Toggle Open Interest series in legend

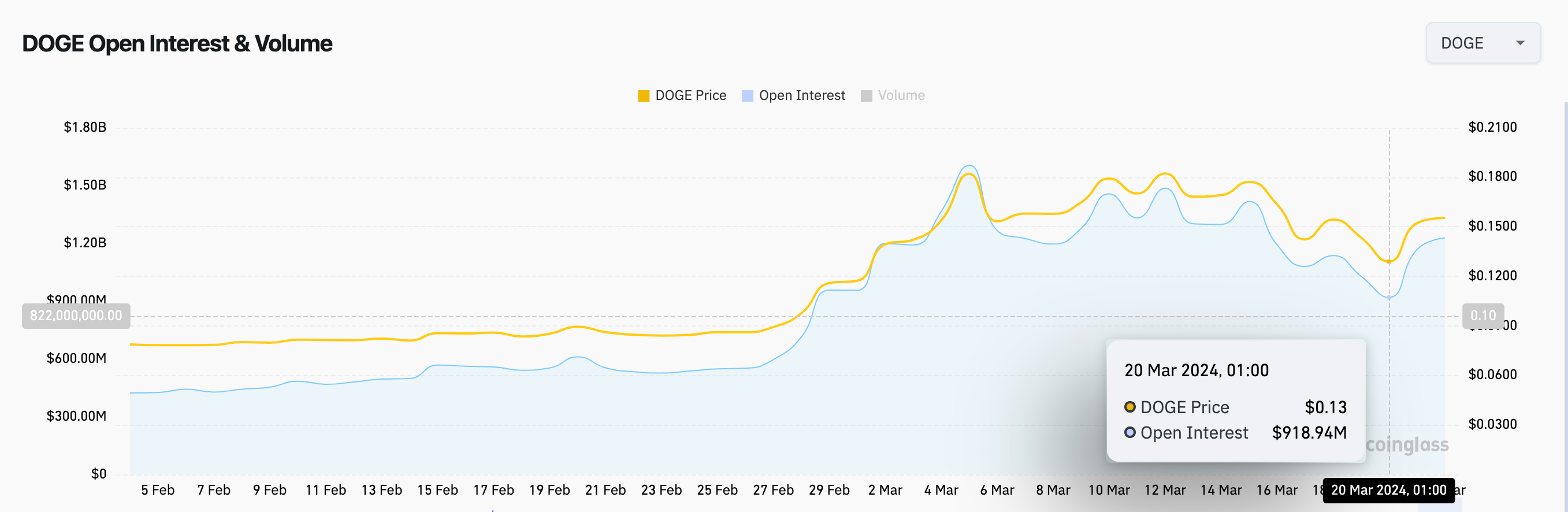(793, 95)
